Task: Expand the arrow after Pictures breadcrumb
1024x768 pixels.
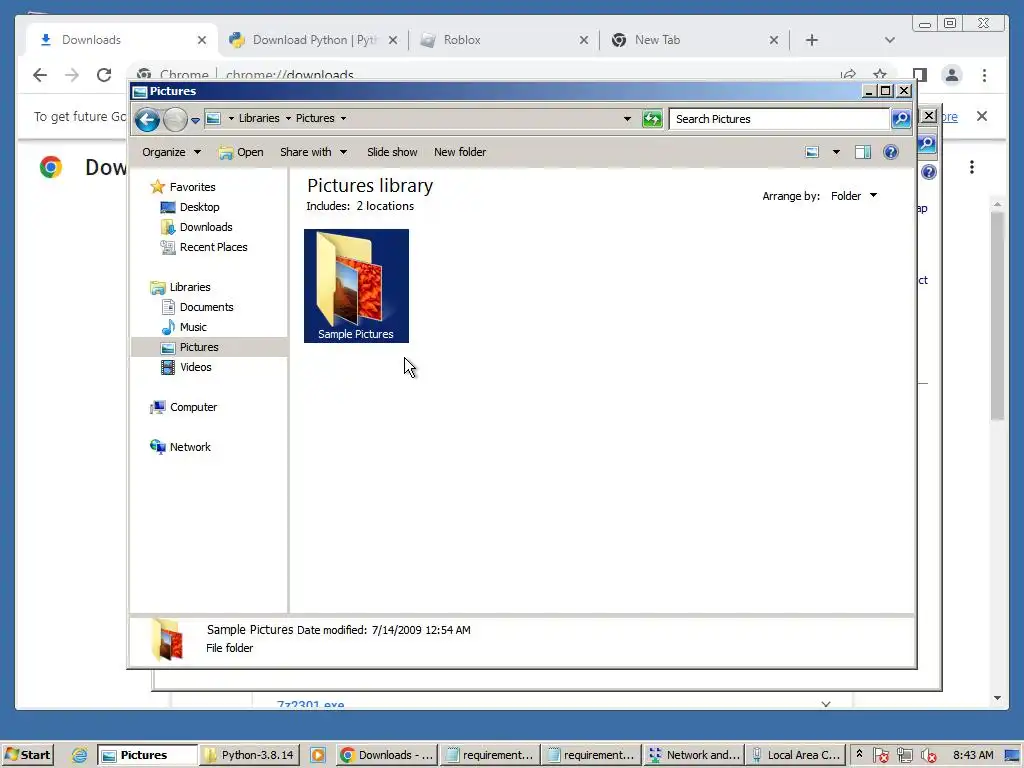Action: click(344, 119)
